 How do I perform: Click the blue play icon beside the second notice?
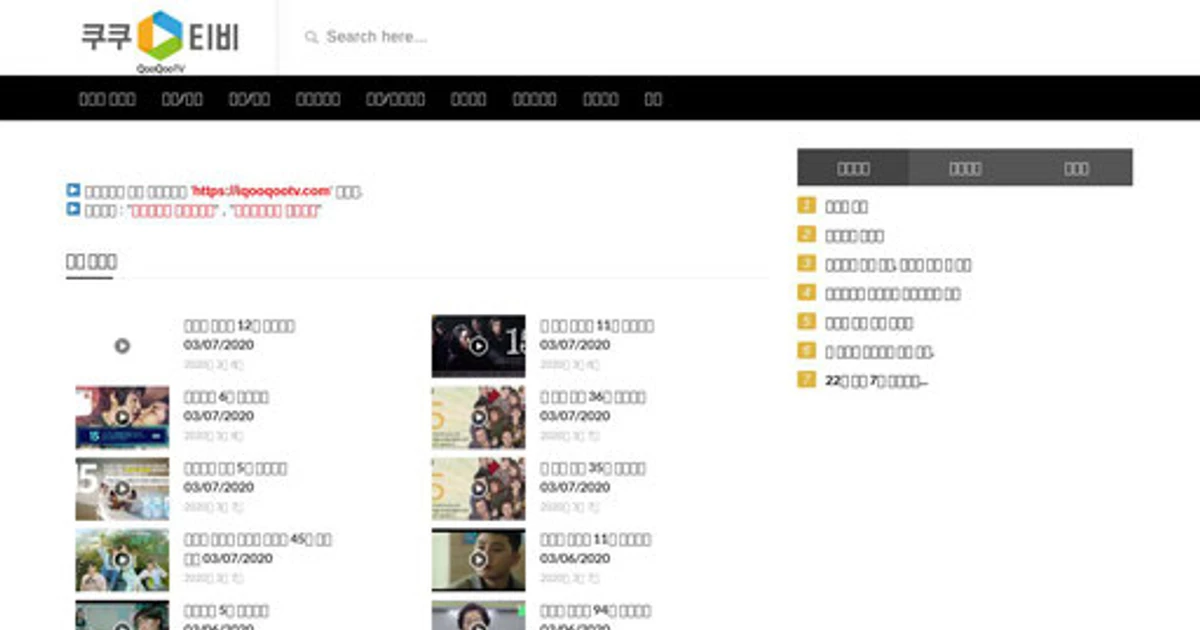[72, 209]
